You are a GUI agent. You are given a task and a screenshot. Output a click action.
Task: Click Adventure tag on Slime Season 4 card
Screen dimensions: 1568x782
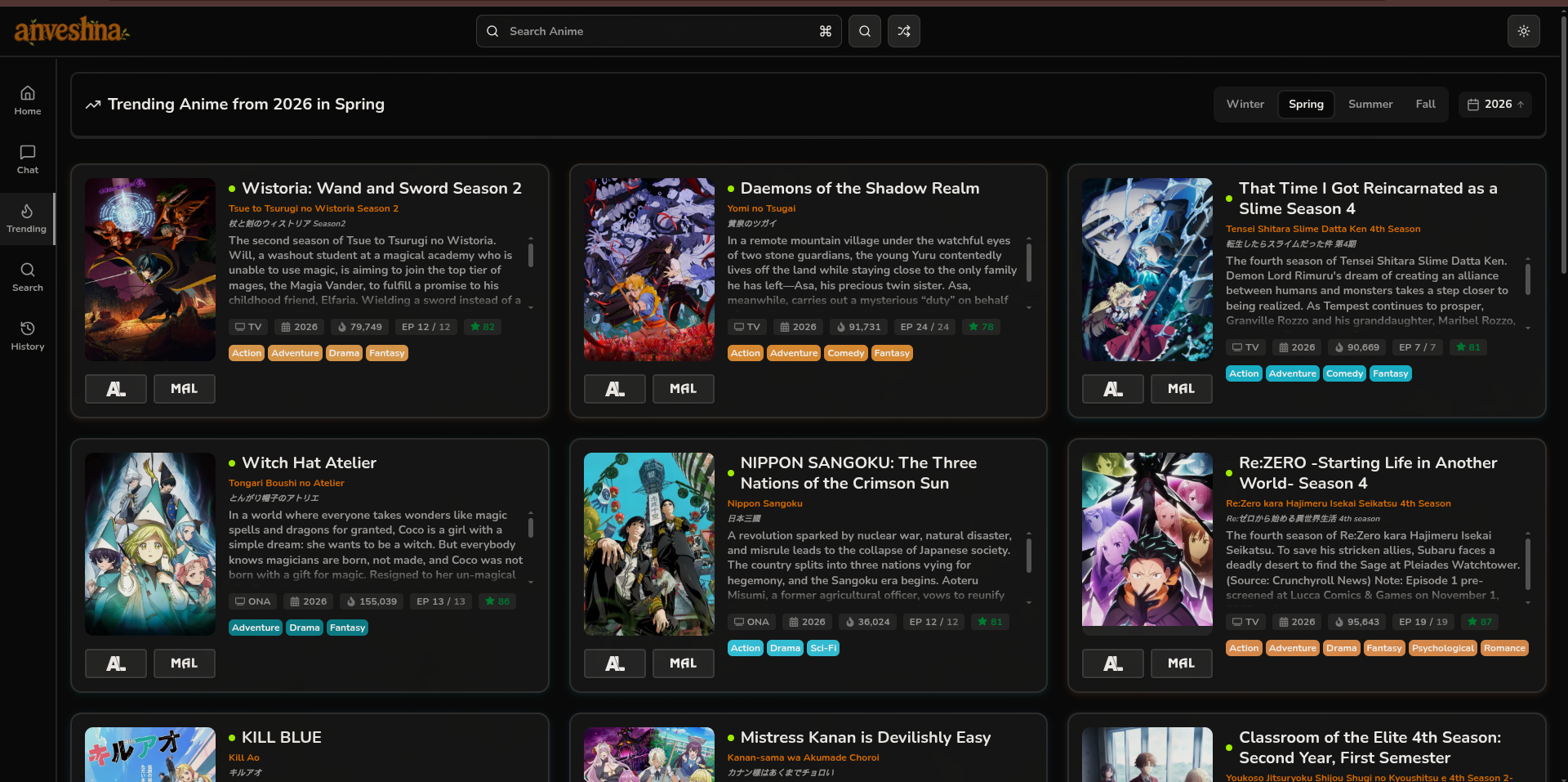[x=1292, y=373]
